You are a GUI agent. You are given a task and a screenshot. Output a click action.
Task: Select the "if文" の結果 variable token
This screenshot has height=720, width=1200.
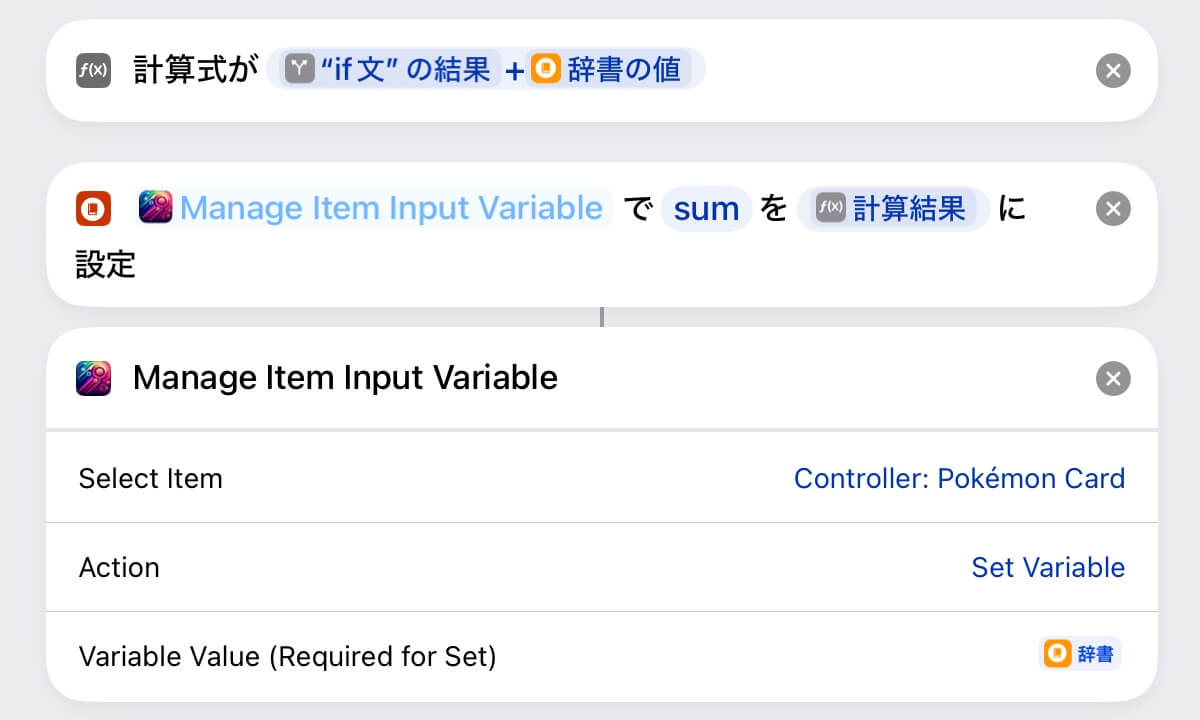click(391, 70)
